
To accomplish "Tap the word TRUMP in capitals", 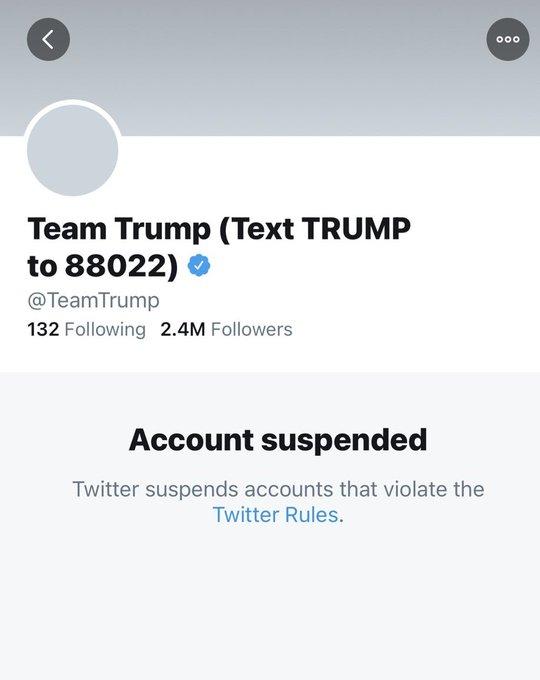I will coord(356,228).
